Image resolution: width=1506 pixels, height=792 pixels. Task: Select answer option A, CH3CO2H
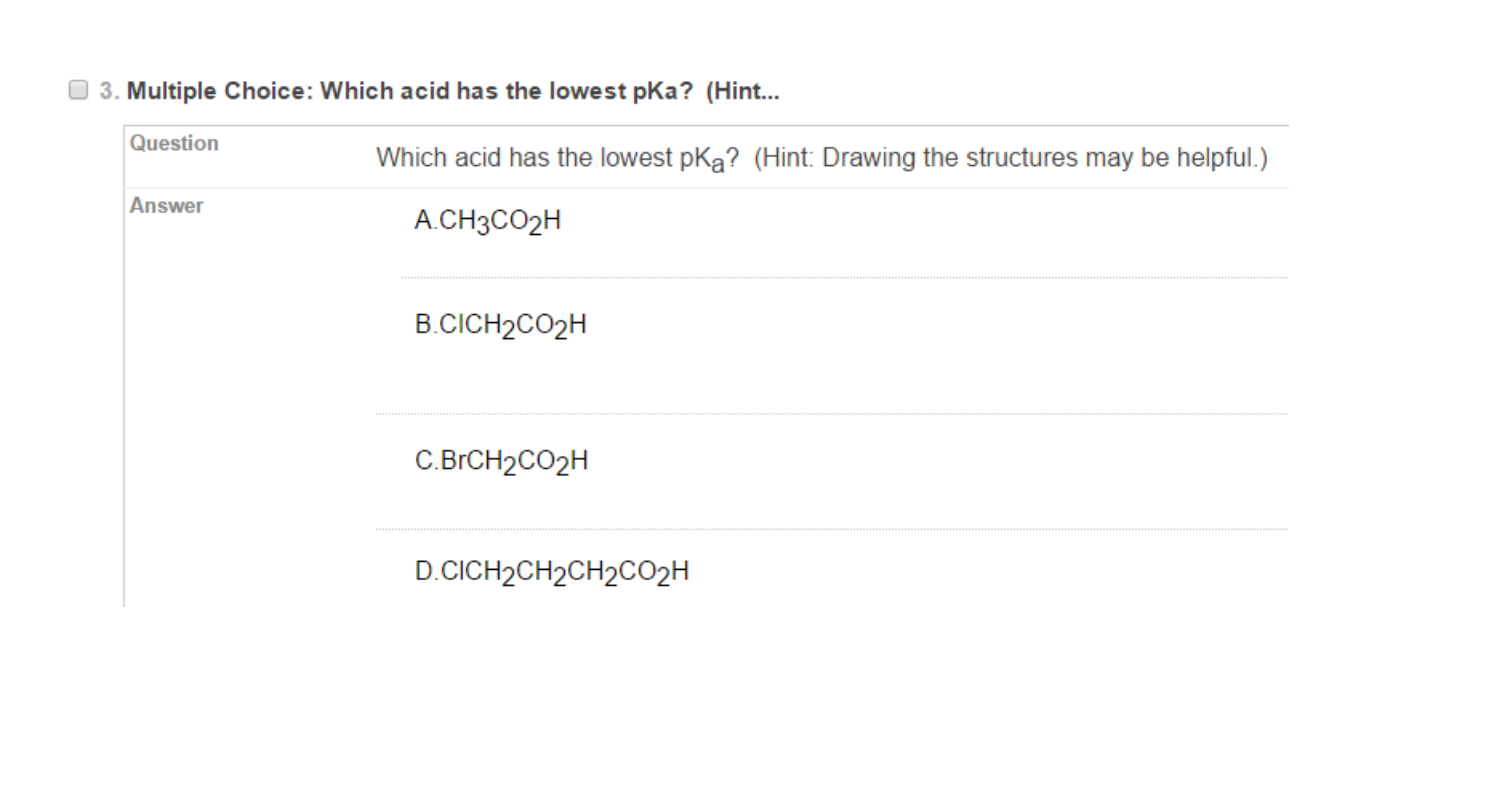click(x=489, y=219)
